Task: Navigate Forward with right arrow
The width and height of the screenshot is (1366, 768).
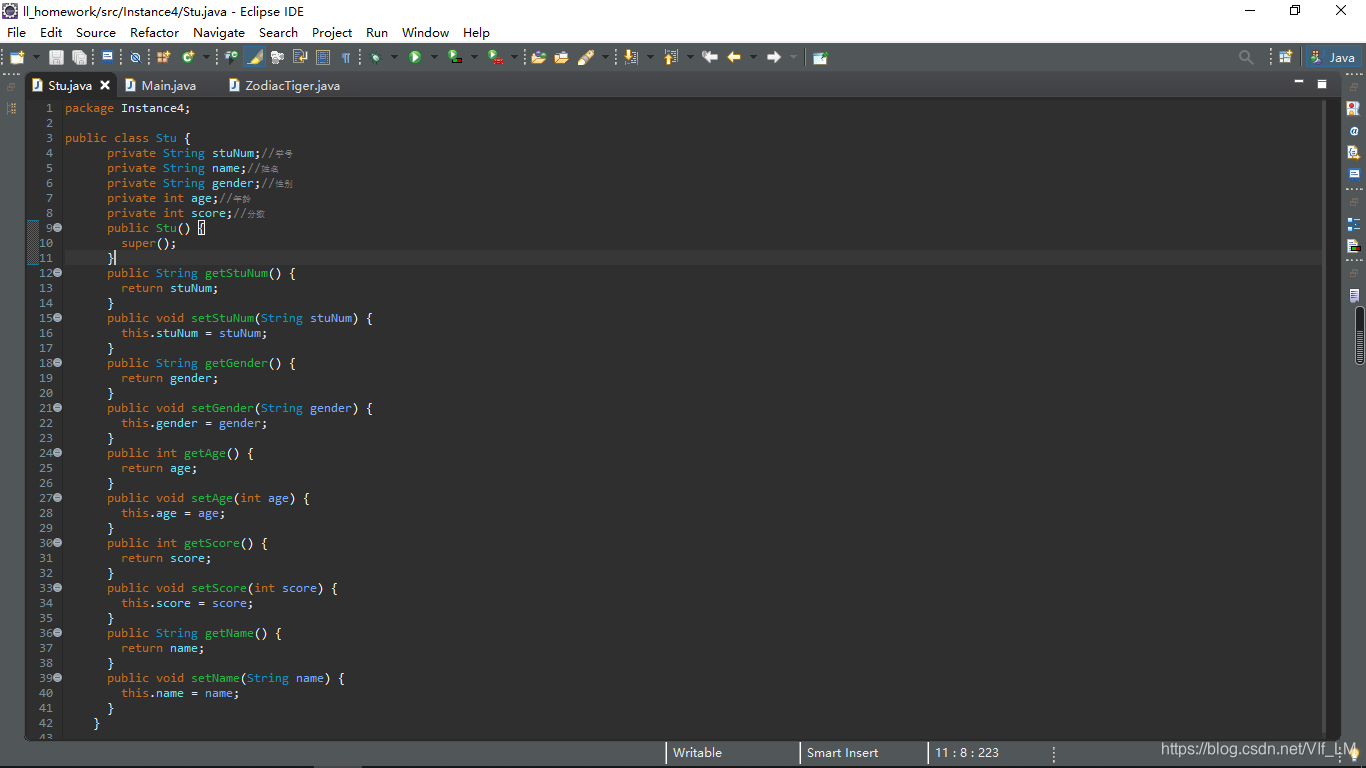Action: [x=773, y=57]
